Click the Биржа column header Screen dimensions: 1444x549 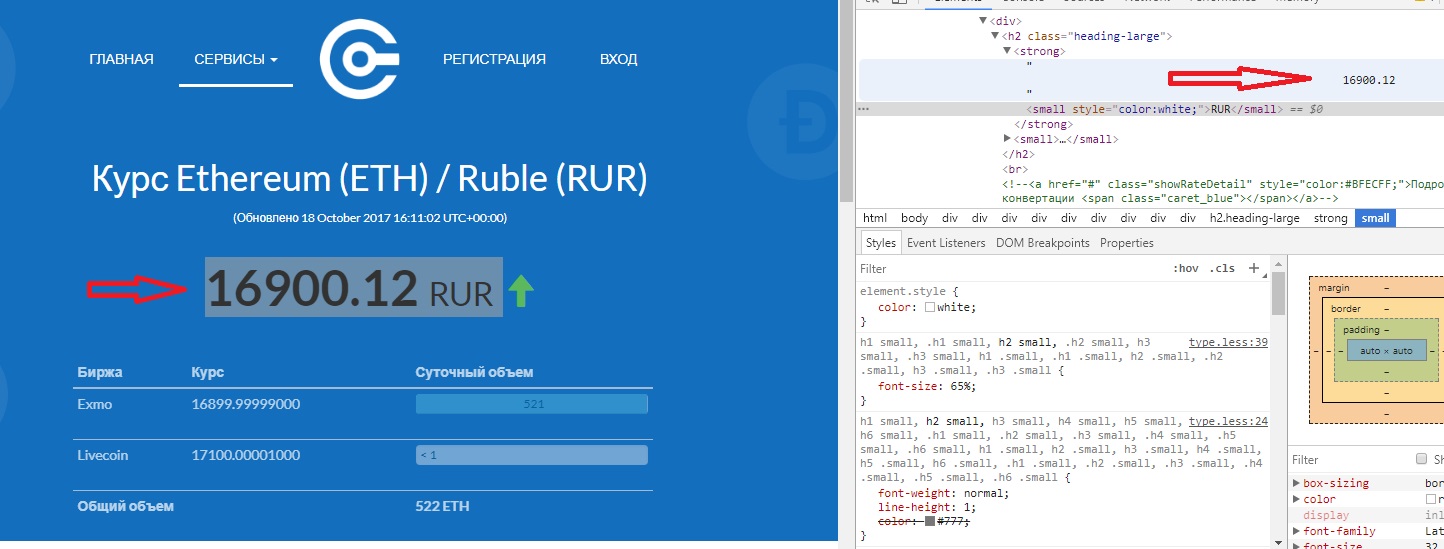click(100, 372)
